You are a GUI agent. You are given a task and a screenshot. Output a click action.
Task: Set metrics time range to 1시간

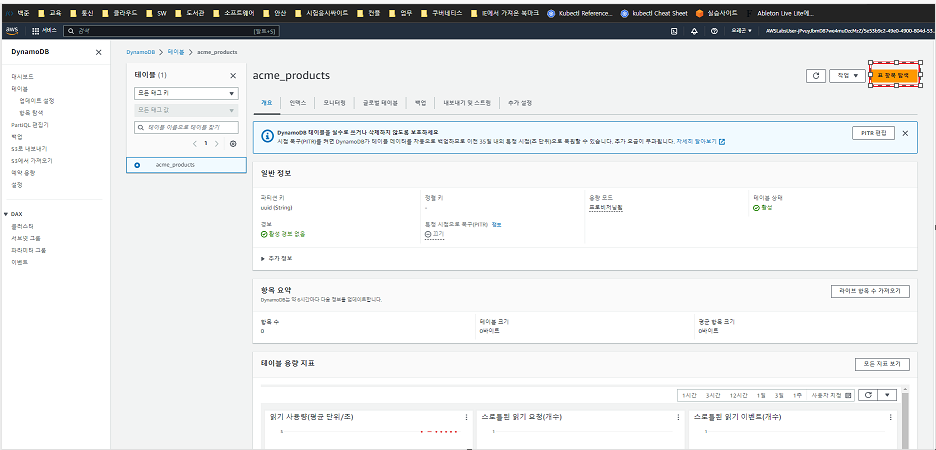[688, 395]
